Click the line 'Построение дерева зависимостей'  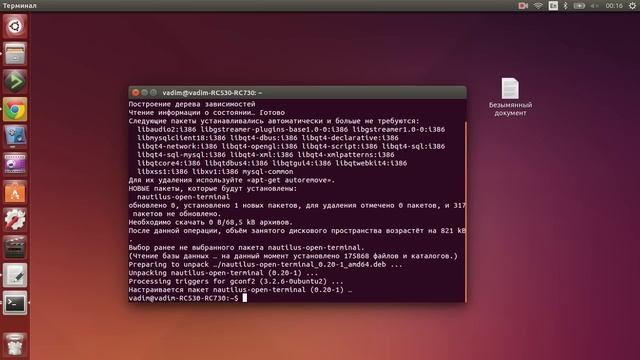click(192, 104)
